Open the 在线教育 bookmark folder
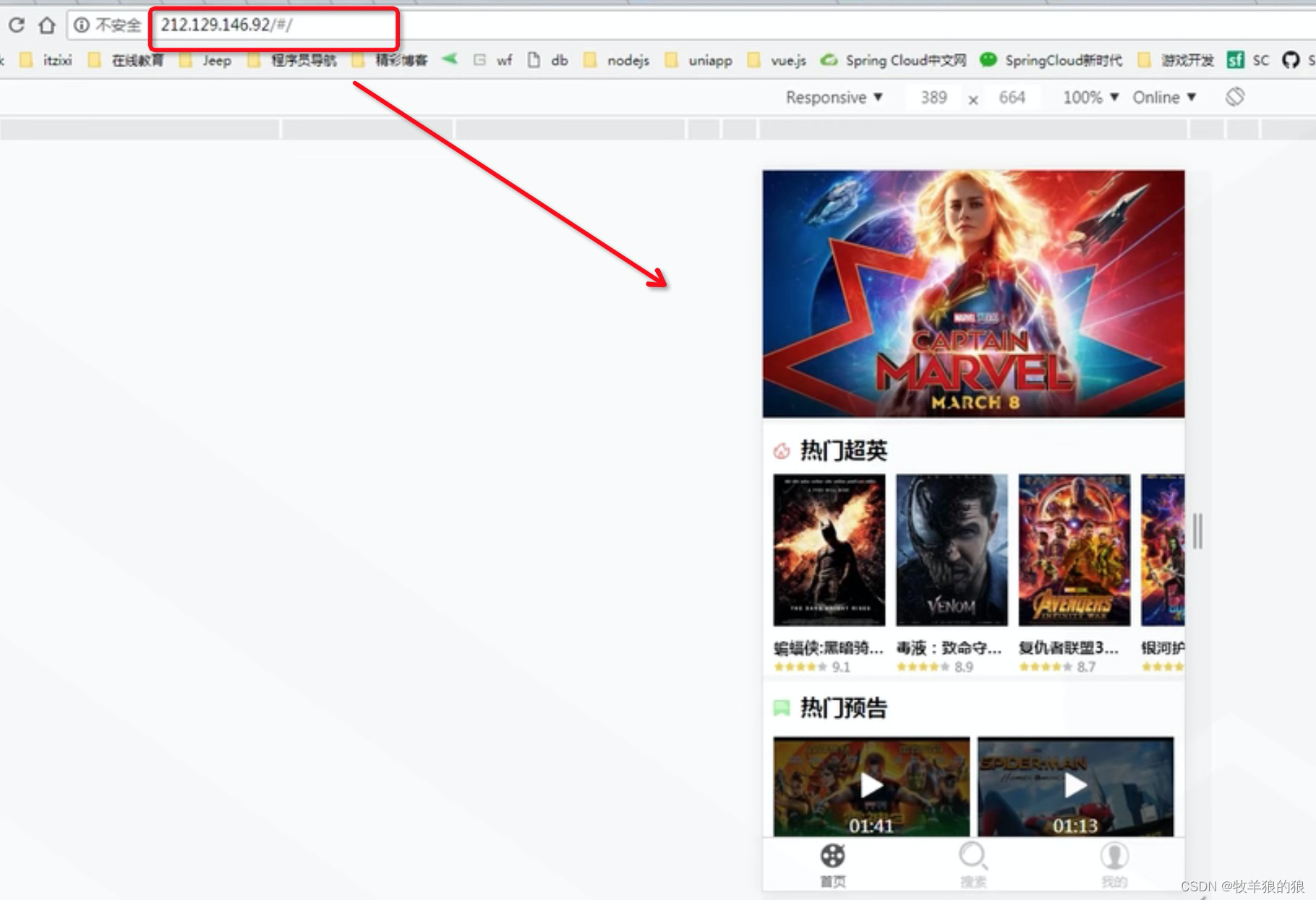 pyautogui.click(x=127, y=60)
